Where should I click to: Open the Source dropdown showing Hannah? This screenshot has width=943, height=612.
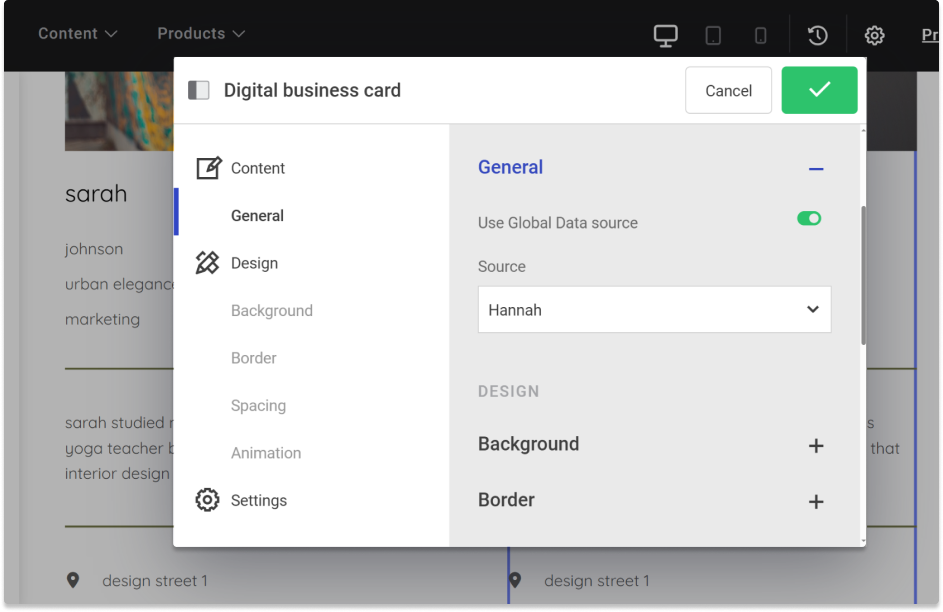click(x=654, y=309)
